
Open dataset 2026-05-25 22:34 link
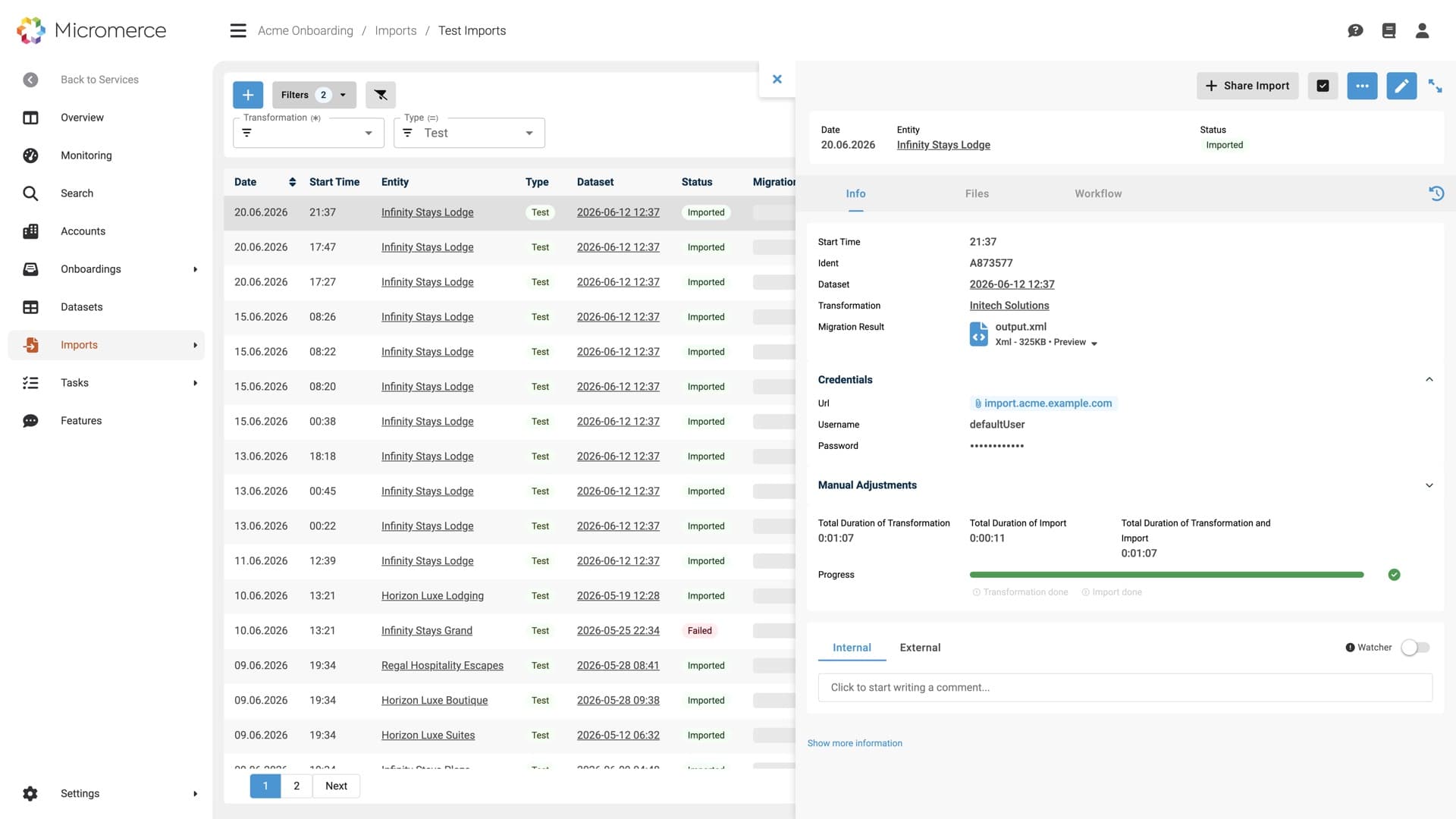click(x=618, y=631)
